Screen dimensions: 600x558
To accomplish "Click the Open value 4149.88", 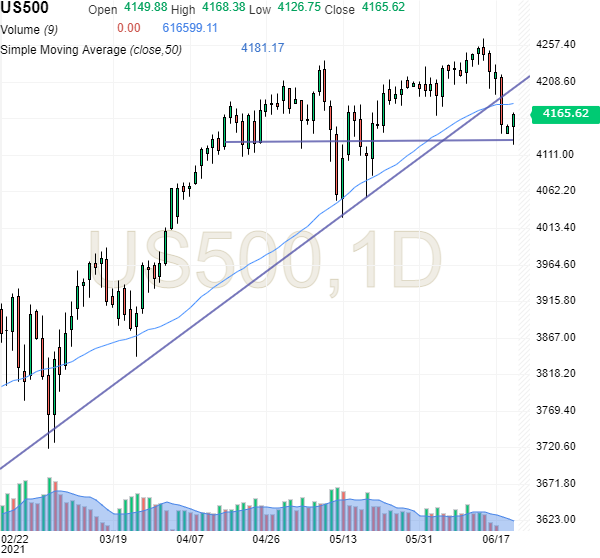I will (145, 9).
